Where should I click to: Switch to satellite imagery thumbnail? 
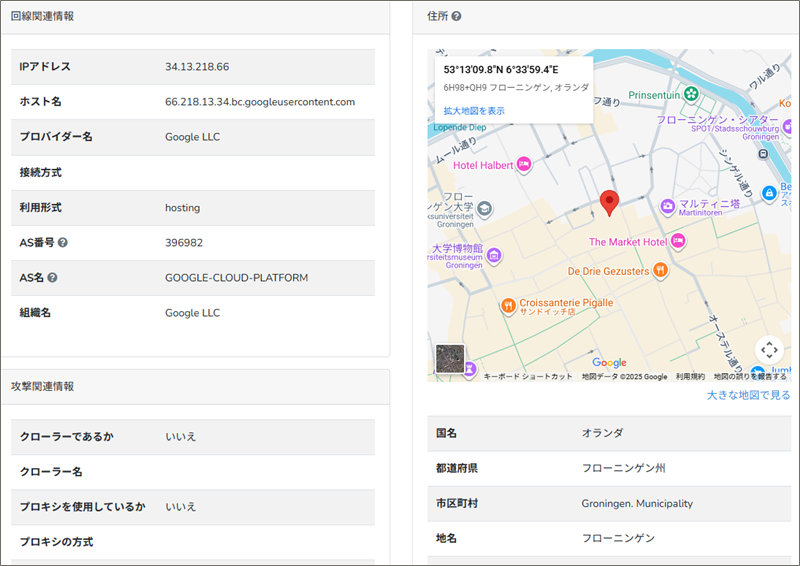coord(450,358)
